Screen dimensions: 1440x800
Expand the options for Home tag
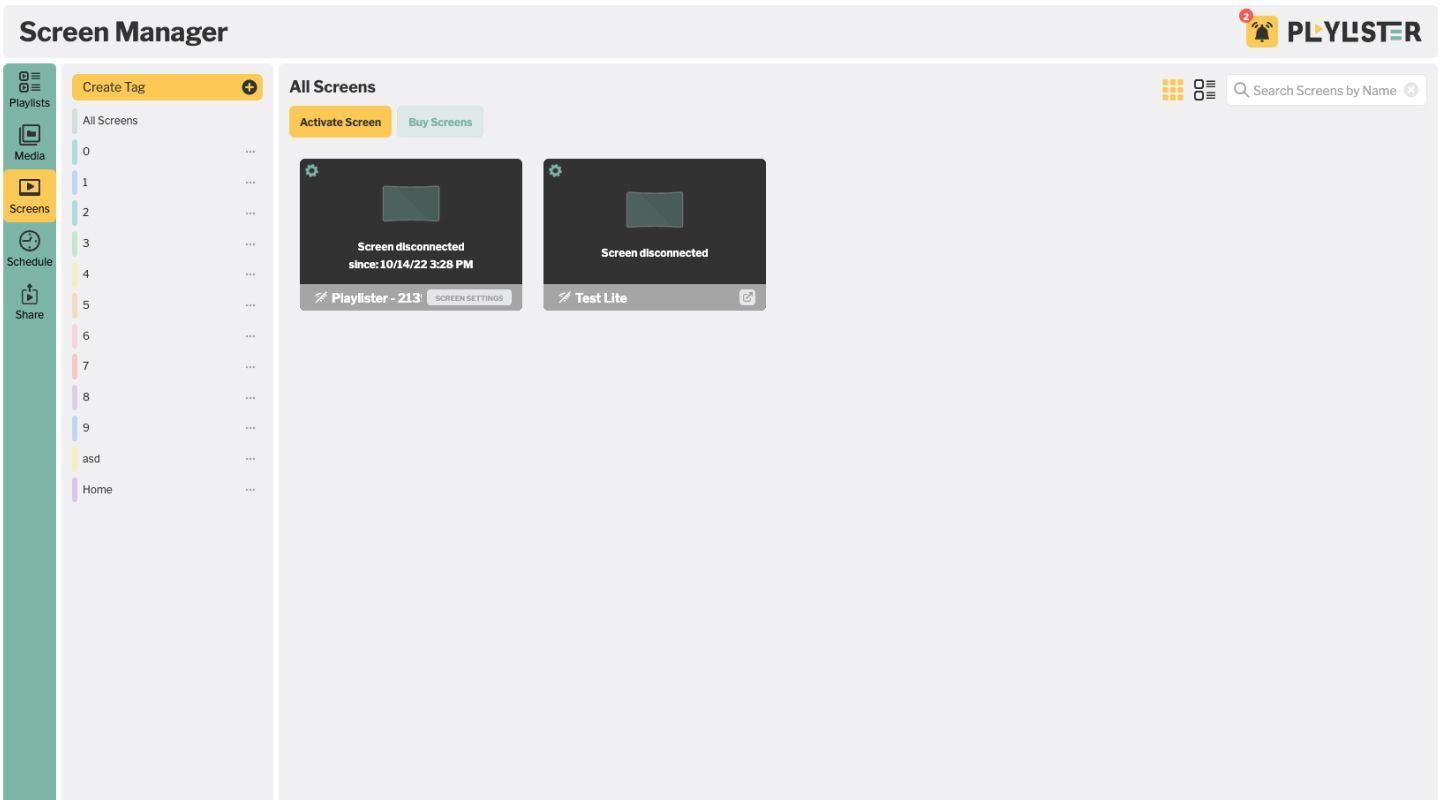point(250,490)
